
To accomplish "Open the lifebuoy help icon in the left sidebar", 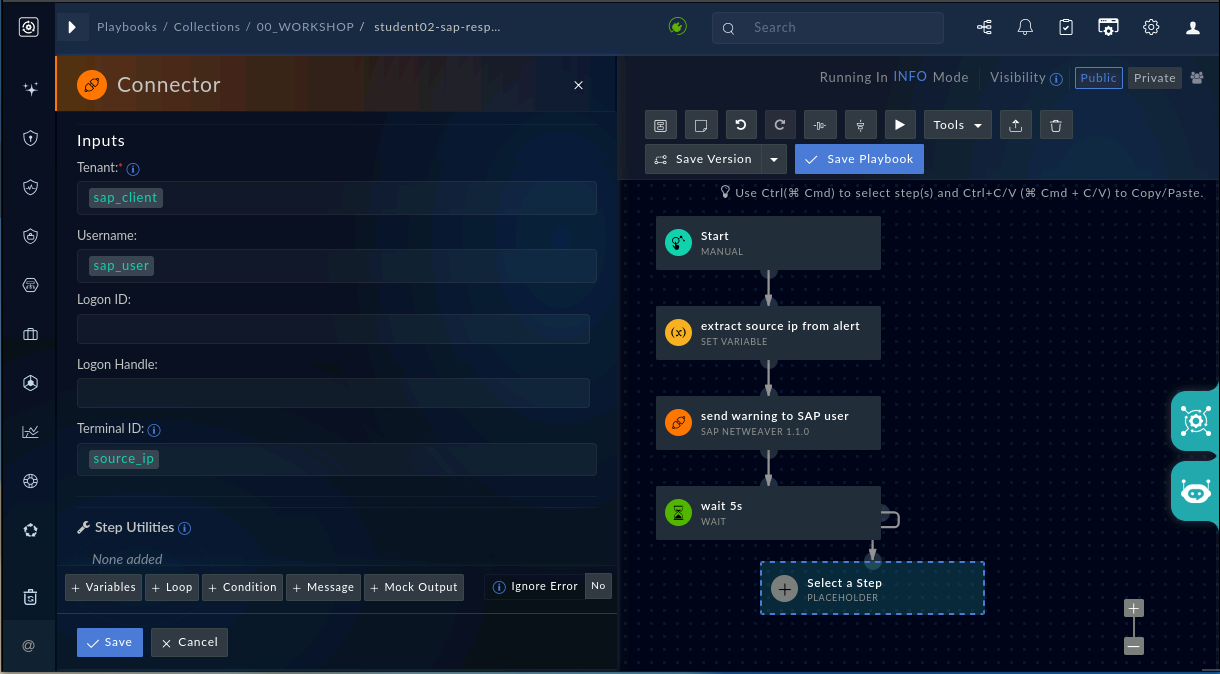I will pos(31,481).
